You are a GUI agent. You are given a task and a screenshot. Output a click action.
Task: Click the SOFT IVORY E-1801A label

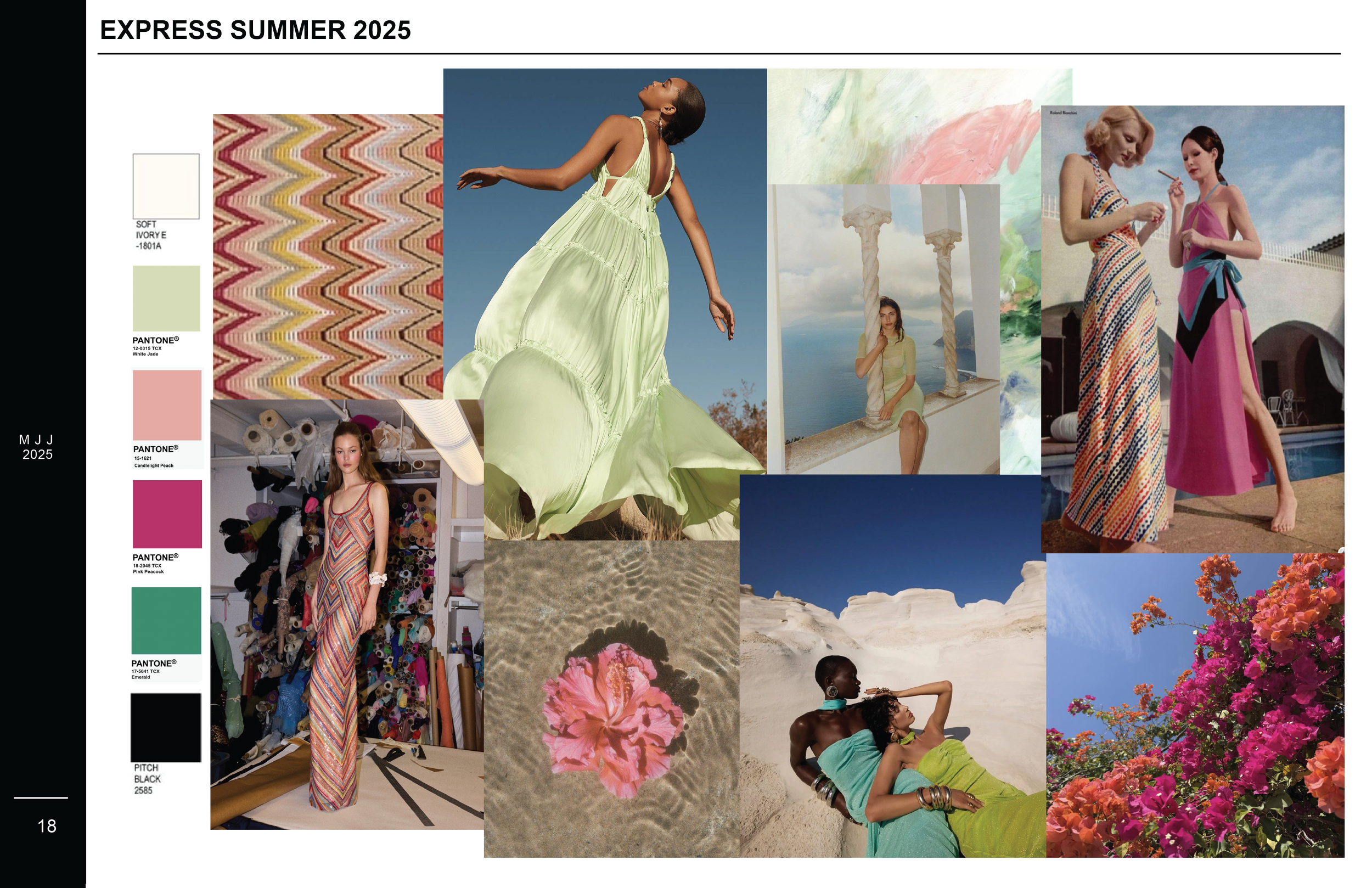point(151,235)
